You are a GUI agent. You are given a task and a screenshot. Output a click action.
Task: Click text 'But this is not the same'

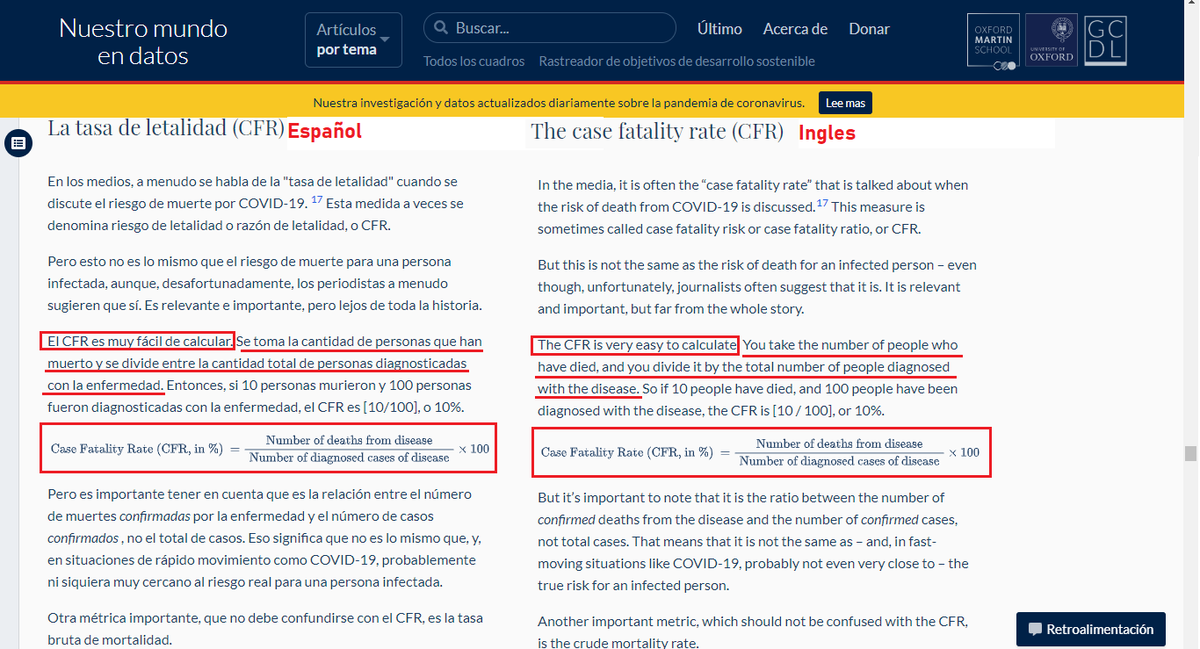coord(612,265)
